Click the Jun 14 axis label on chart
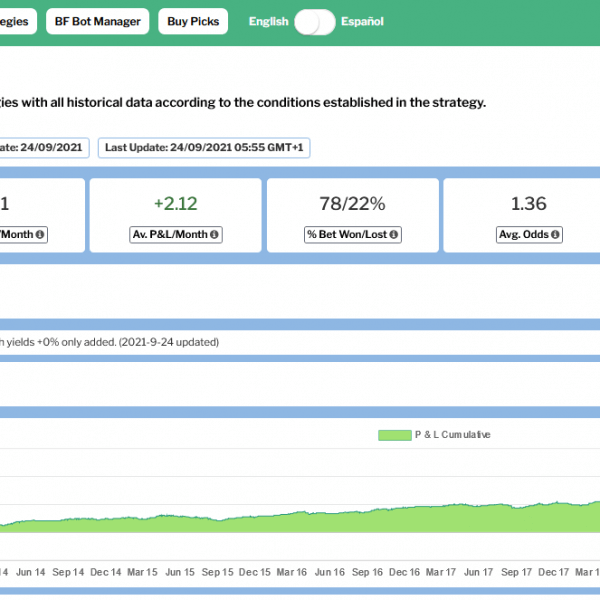 pyautogui.click(x=31, y=572)
